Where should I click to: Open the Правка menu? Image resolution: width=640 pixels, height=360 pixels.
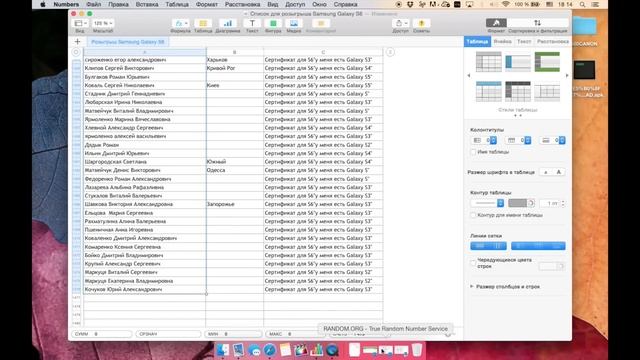coord(118,4)
